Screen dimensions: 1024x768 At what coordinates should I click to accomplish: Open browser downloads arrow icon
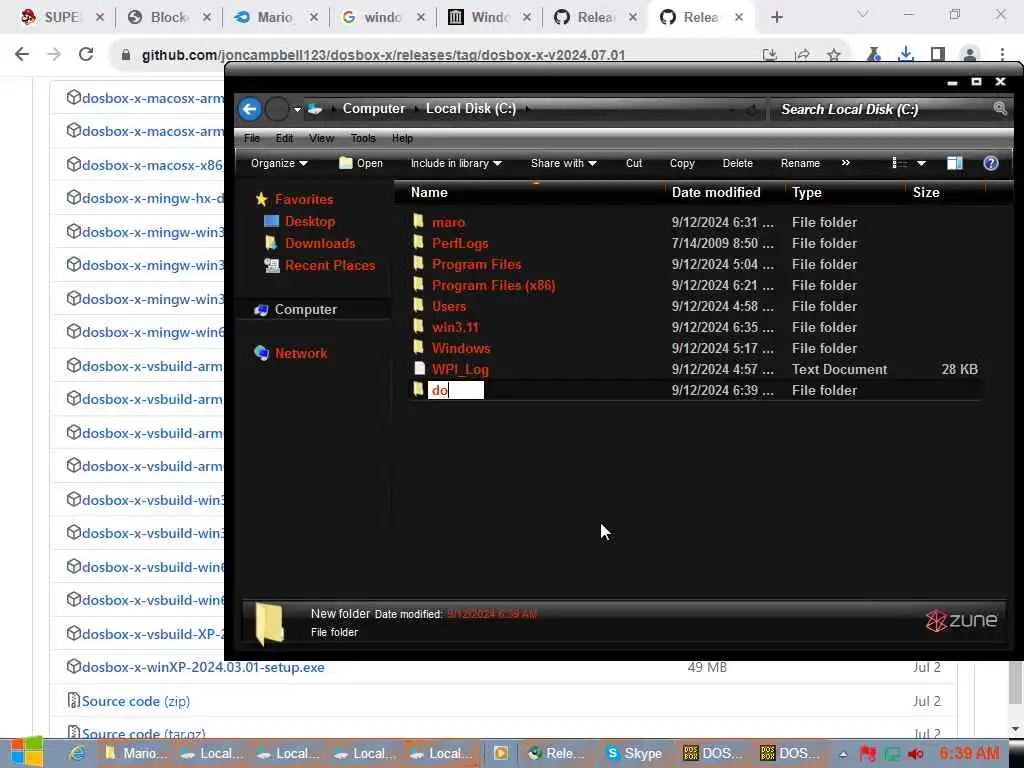[906, 54]
